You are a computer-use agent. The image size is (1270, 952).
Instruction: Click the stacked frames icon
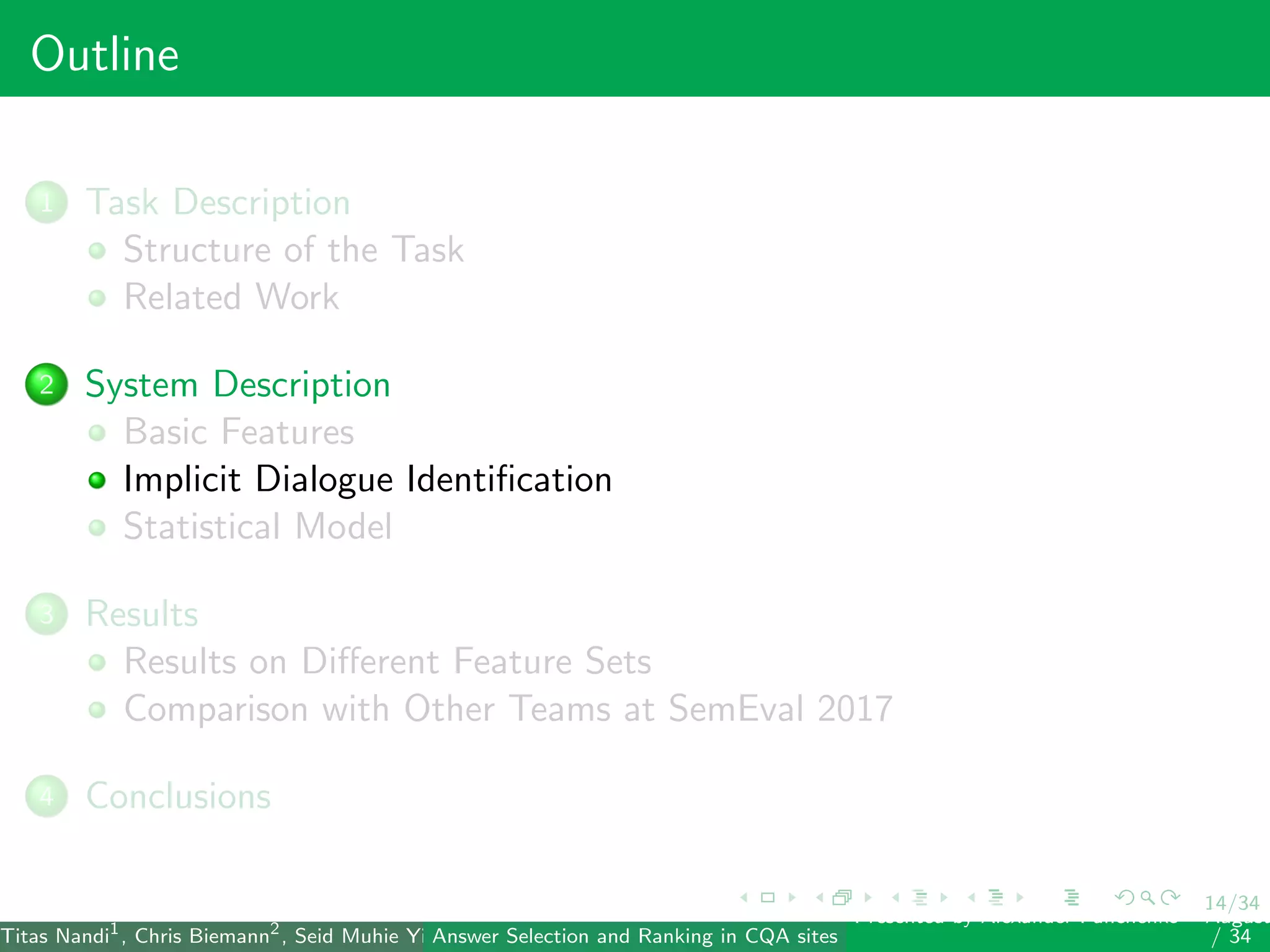pyautogui.click(x=842, y=897)
